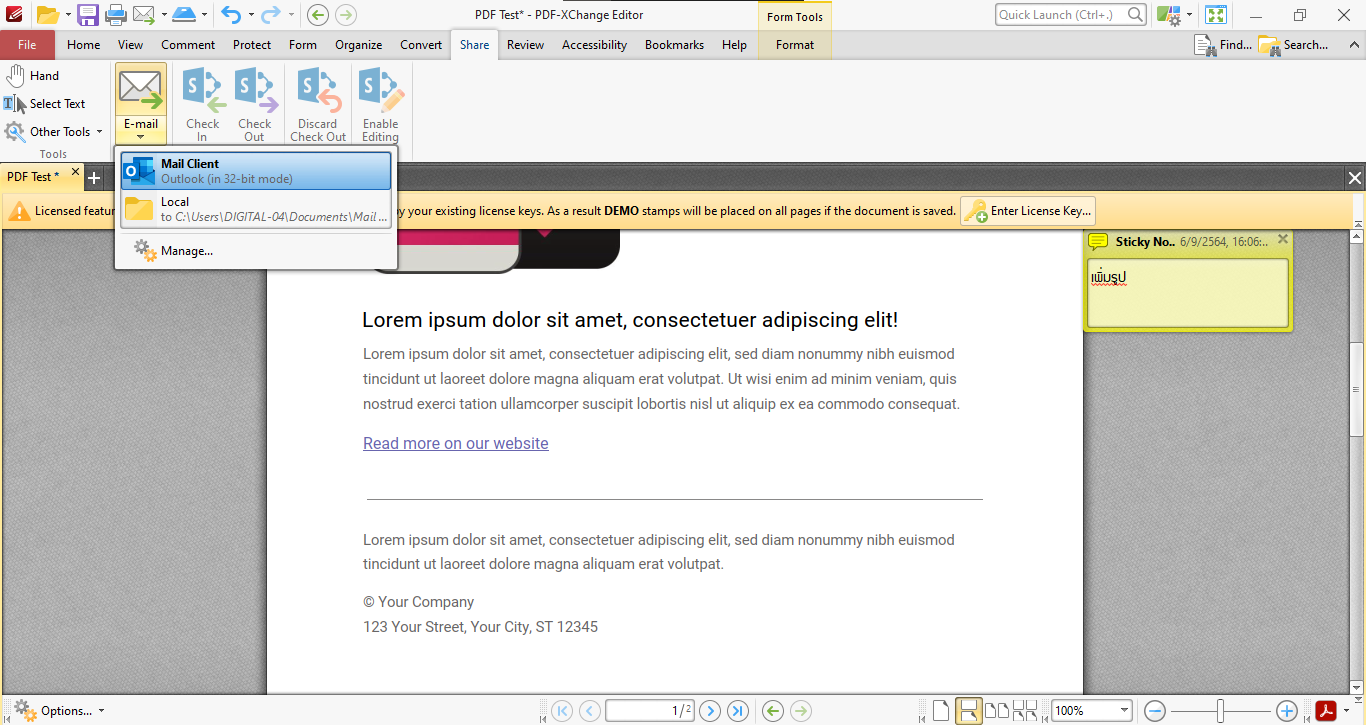Screen dimensions: 1366x725
Task: Open the Accessibility ribbon tab
Action: click(594, 45)
